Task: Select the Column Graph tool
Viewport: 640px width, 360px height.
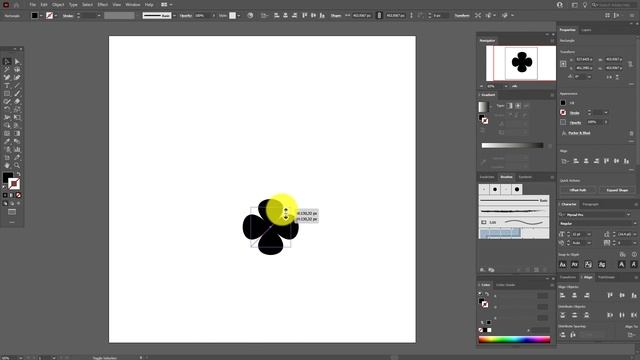Action: click(17, 149)
